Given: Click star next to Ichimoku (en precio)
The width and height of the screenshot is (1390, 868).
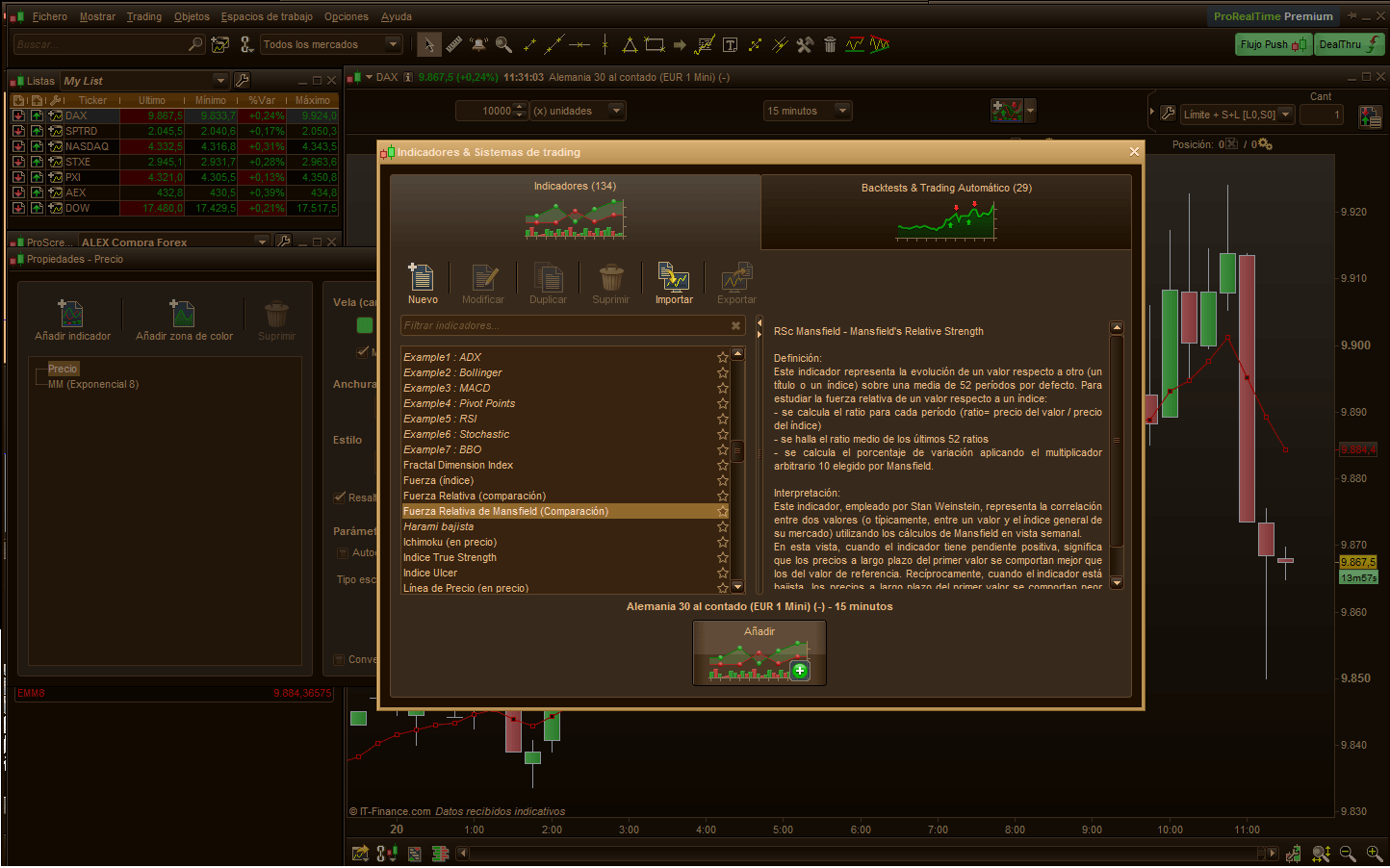Looking at the screenshot, I should (723, 542).
